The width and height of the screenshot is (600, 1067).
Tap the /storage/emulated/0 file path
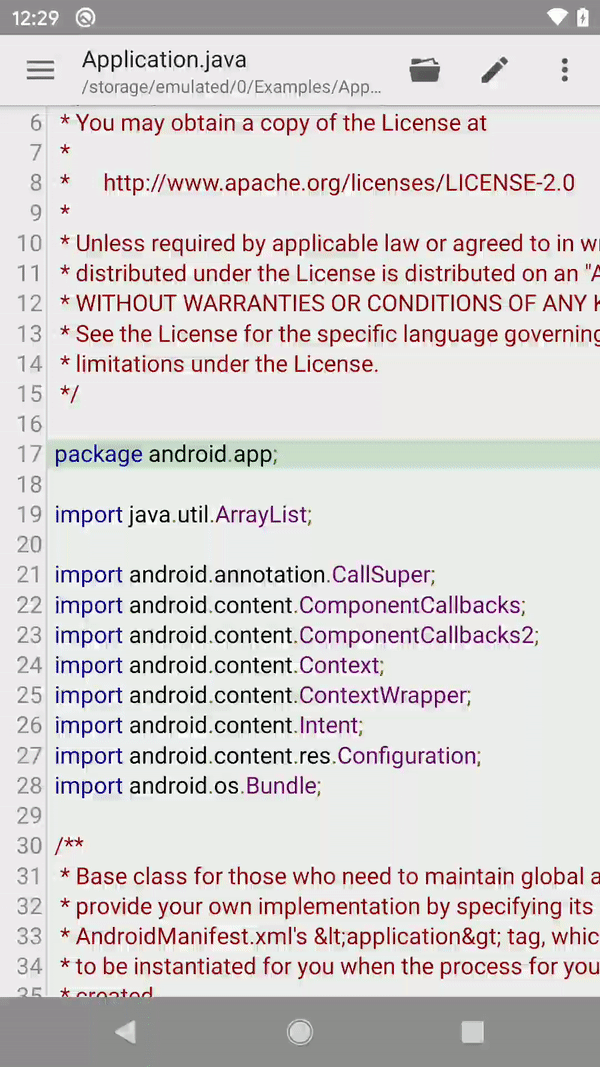pyautogui.click(x=231, y=87)
